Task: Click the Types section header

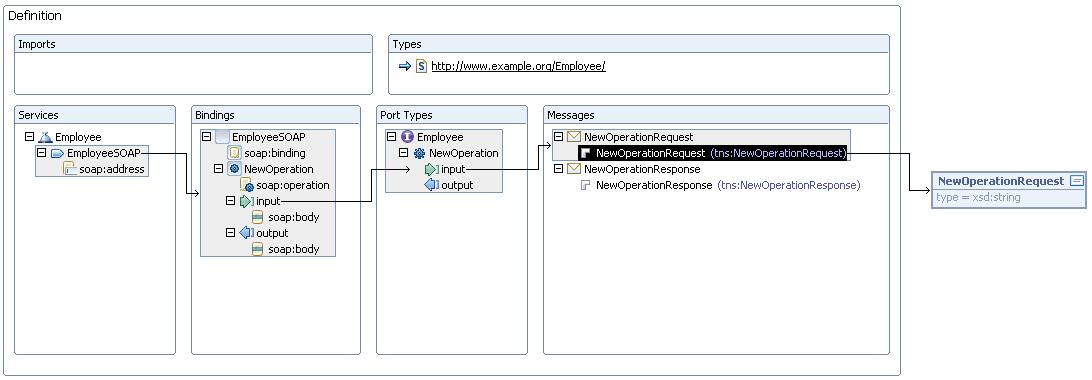Action: click(639, 44)
